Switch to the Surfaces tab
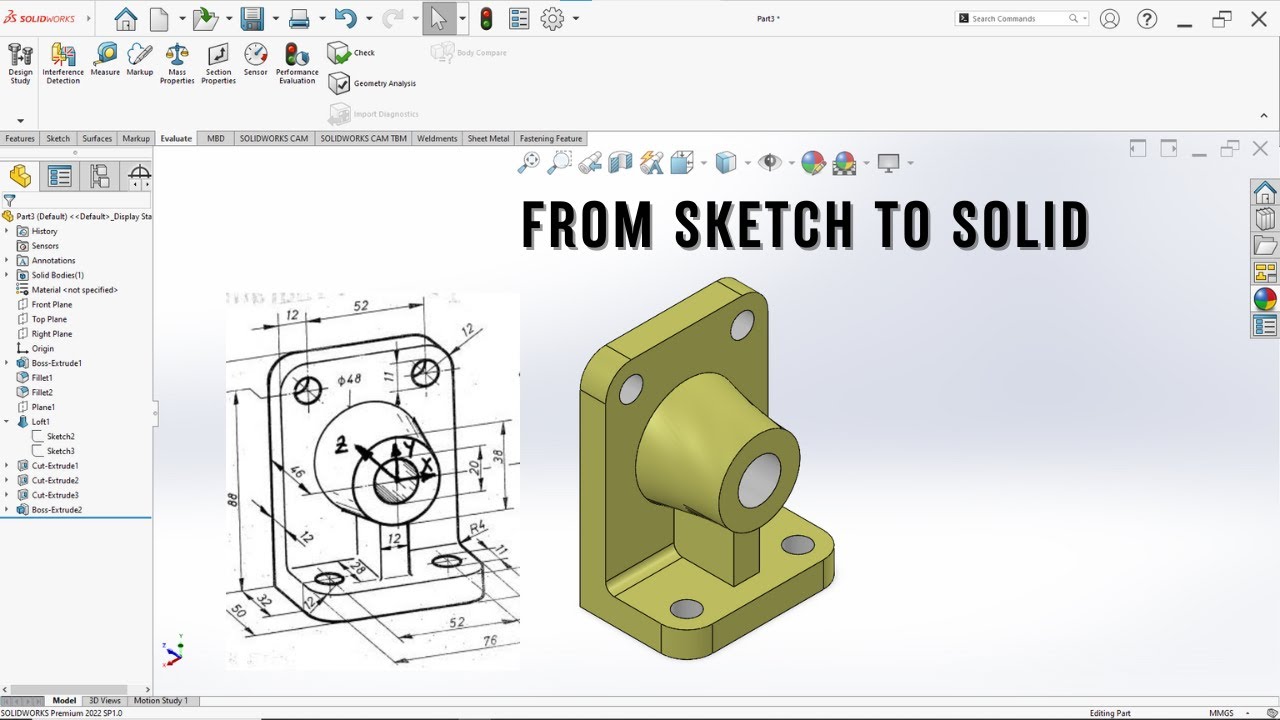Image resolution: width=1280 pixels, height=720 pixels. (97, 139)
